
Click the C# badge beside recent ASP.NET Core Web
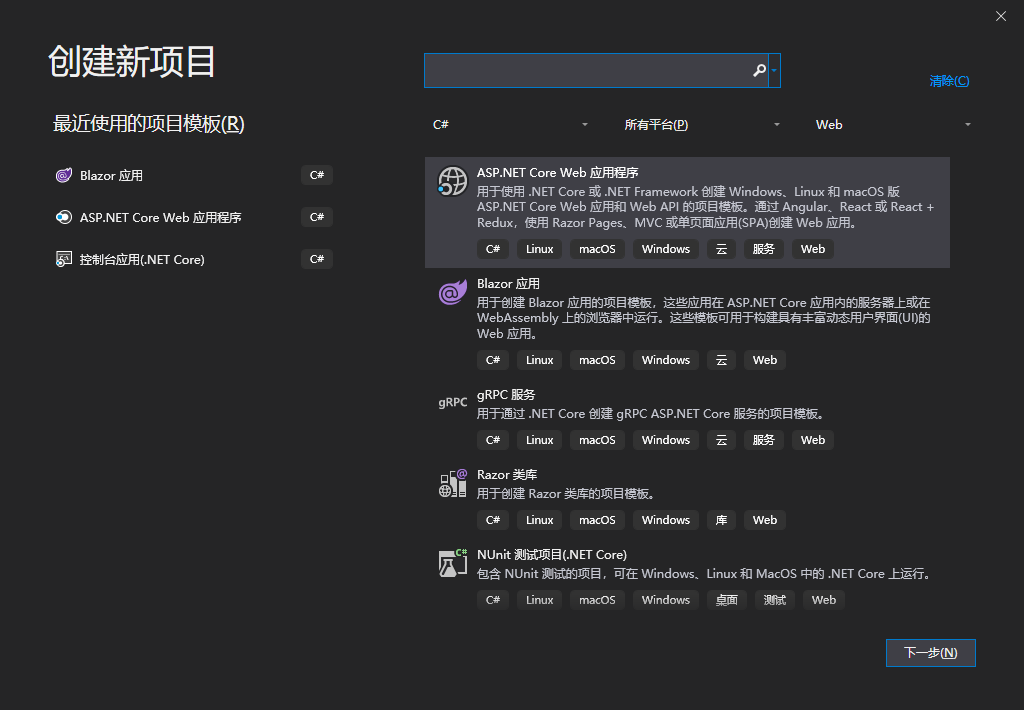click(317, 217)
